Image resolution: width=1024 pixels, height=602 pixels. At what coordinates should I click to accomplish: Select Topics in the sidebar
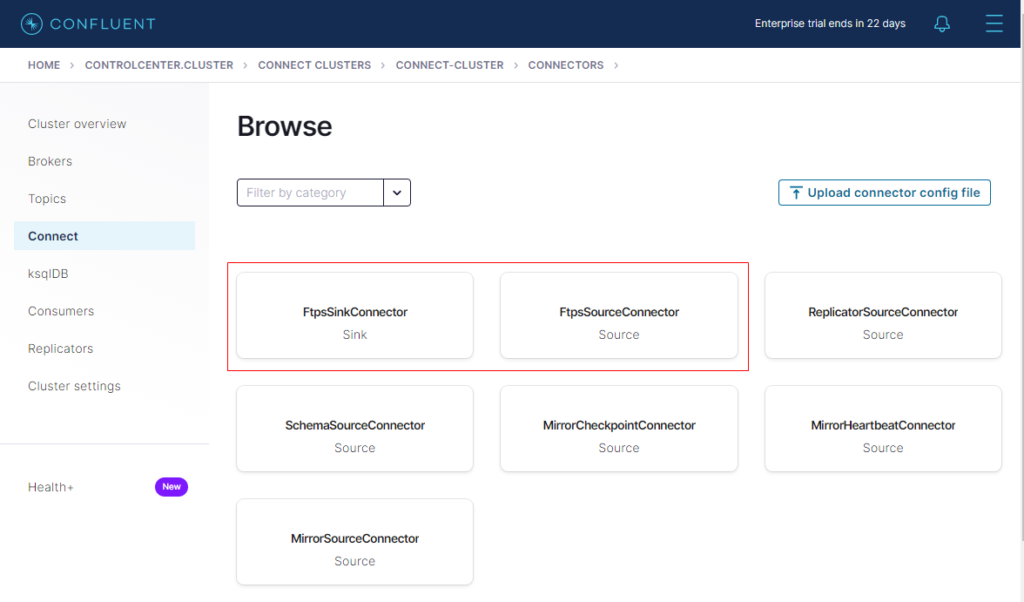point(46,198)
